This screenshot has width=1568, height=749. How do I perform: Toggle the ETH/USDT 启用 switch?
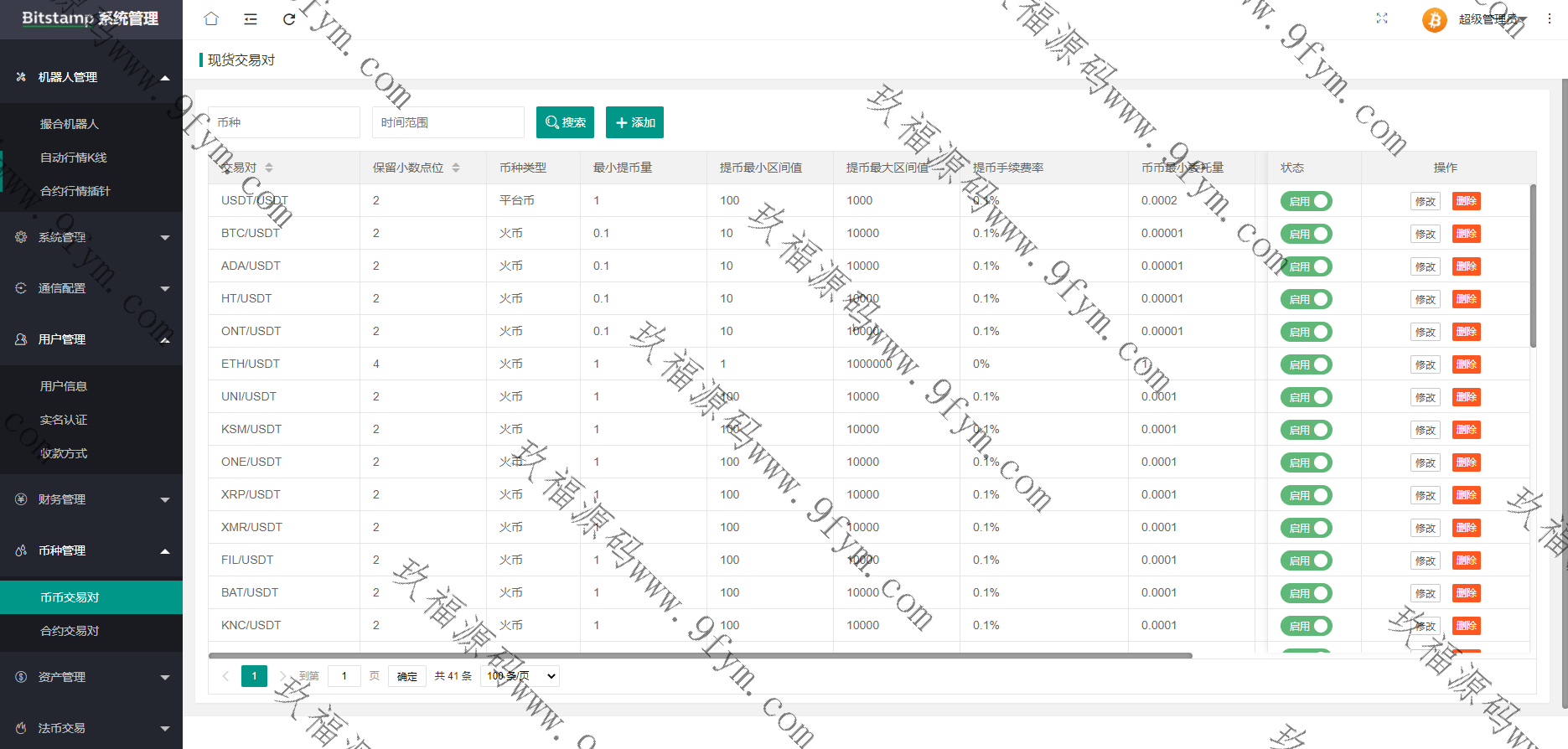[x=1306, y=364]
